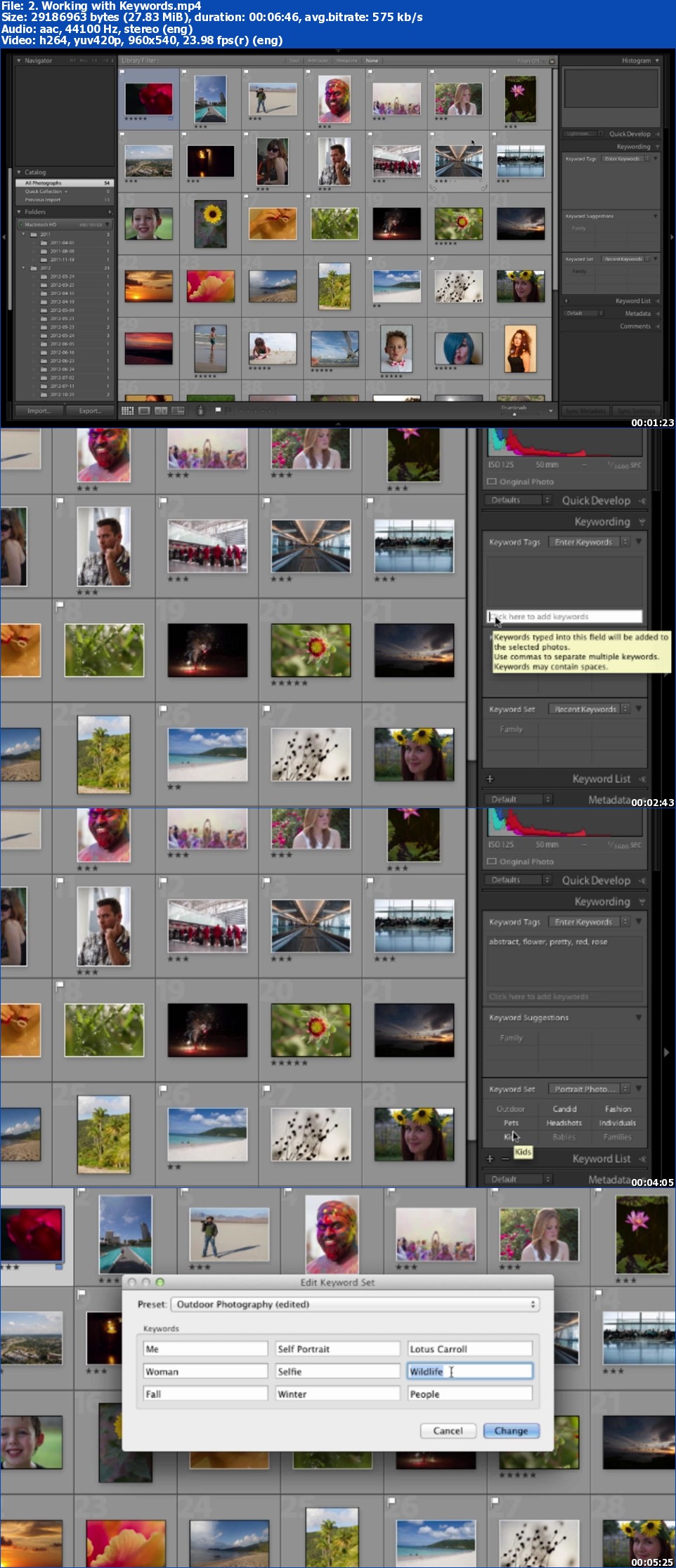The image size is (676, 1568).
Task: Open Recent Keywords set dropdown at 00:02:43
Action: (x=589, y=709)
